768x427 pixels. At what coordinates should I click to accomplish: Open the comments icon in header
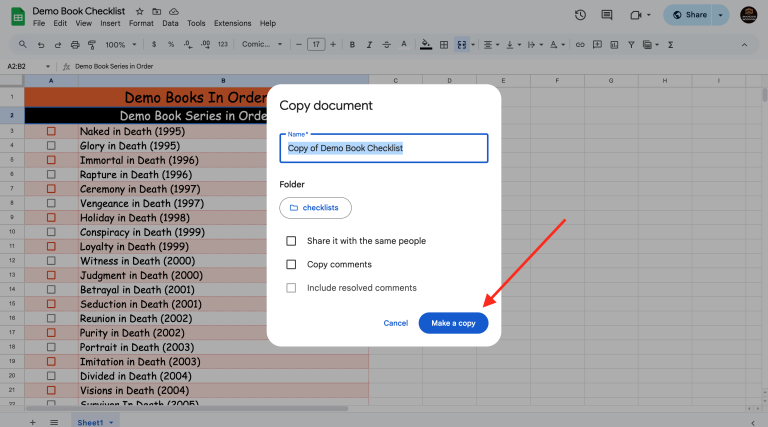[609, 15]
